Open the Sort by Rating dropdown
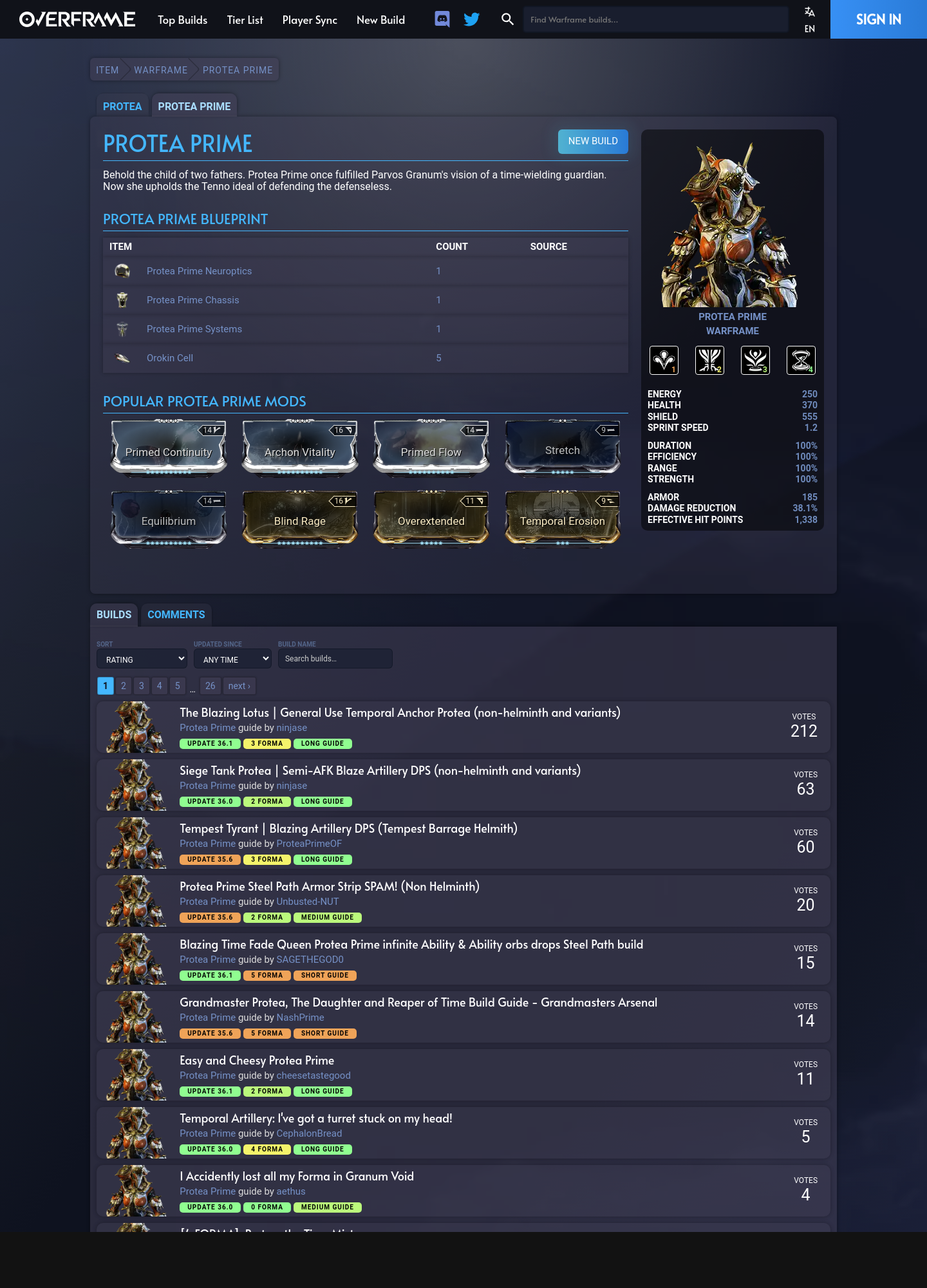Viewport: 927px width, 1288px height. pyautogui.click(x=142, y=659)
